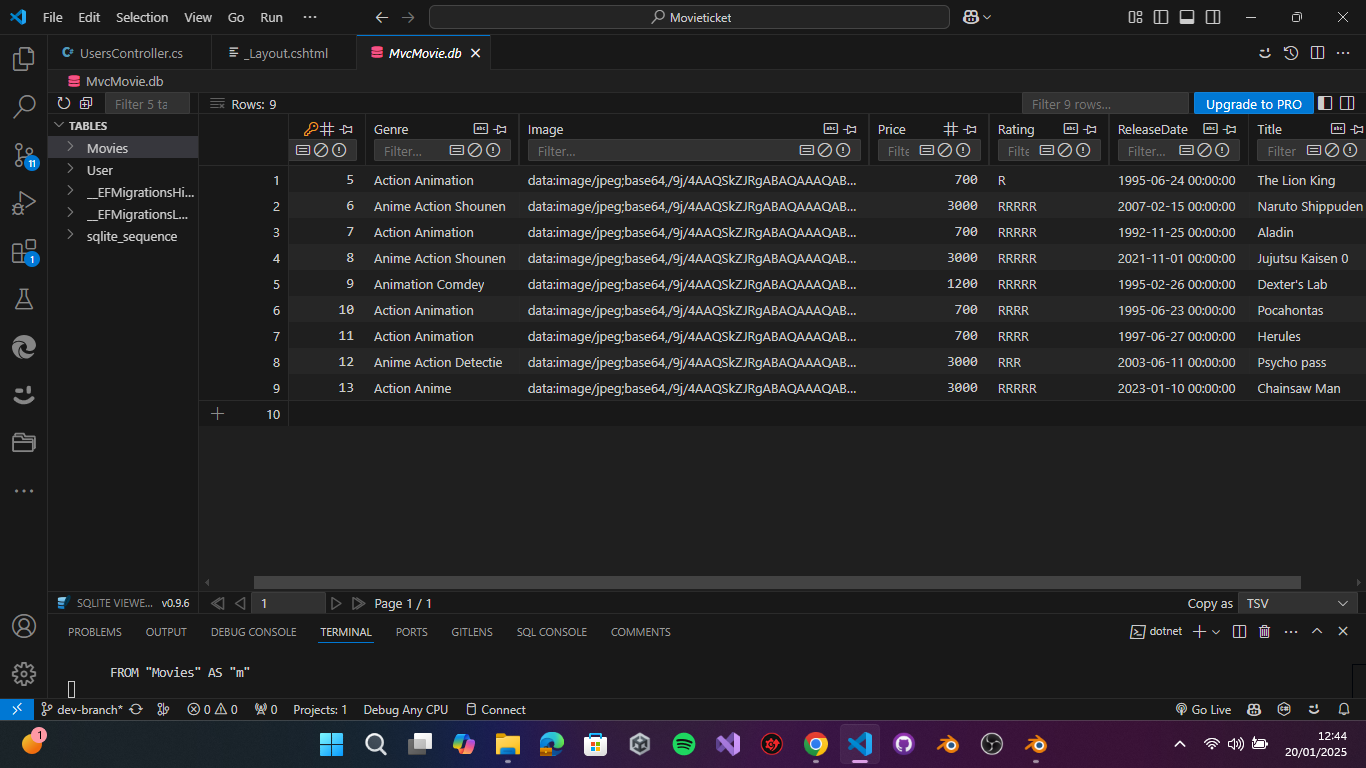Open the Copilot dropdown arrow in title bar

[x=987, y=17]
